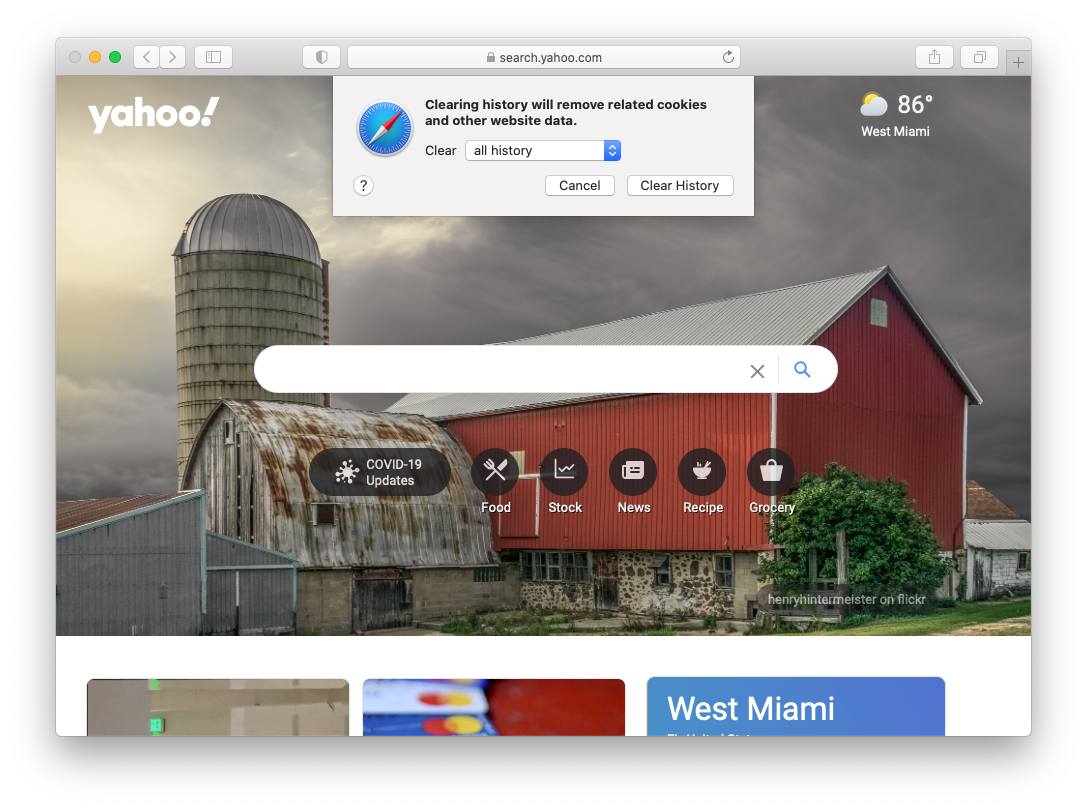1087x810 pixels.
Task: Show the tab overview
Action: [x=980, y=57]
